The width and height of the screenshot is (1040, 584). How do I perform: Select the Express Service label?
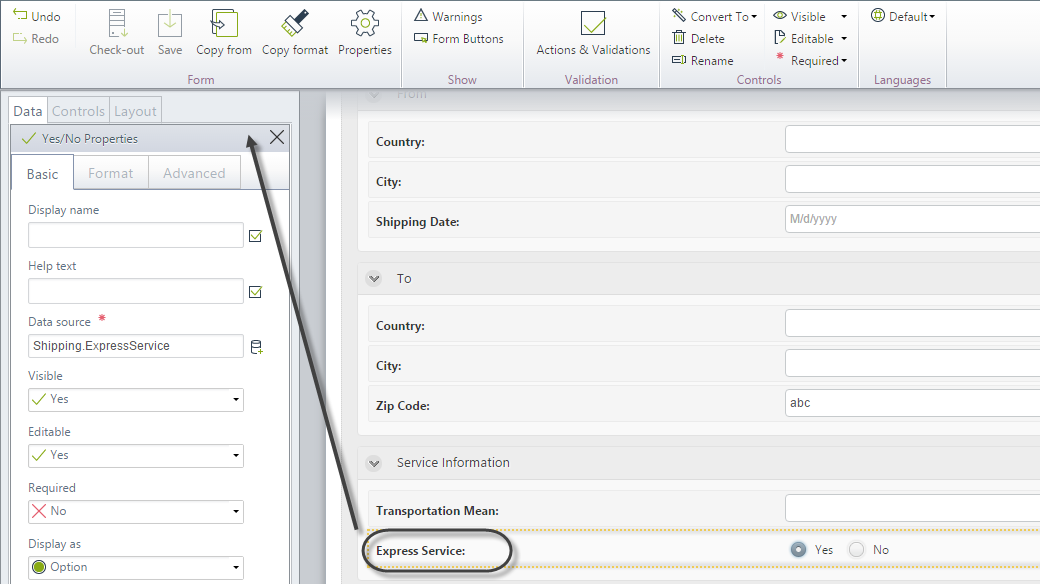coord(421,550)
